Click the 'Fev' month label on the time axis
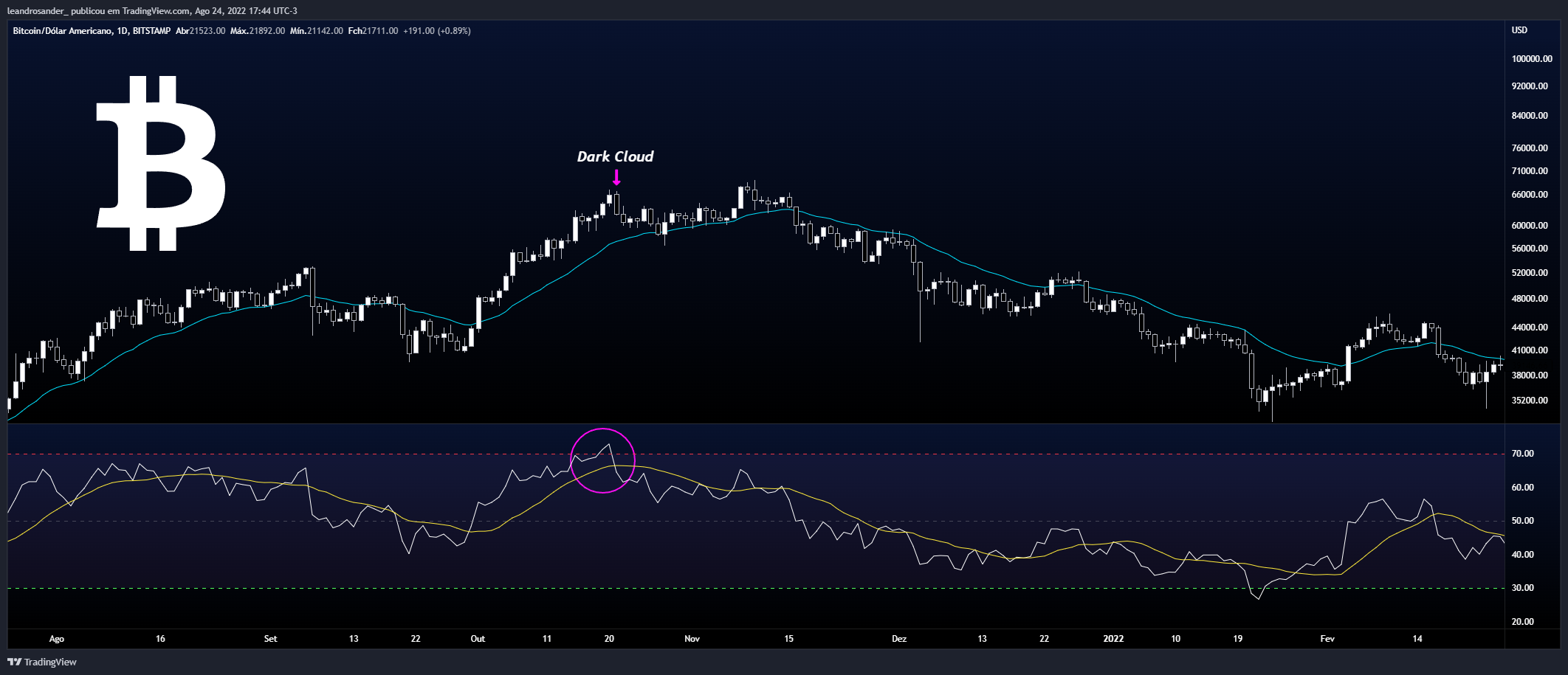 1327,639
